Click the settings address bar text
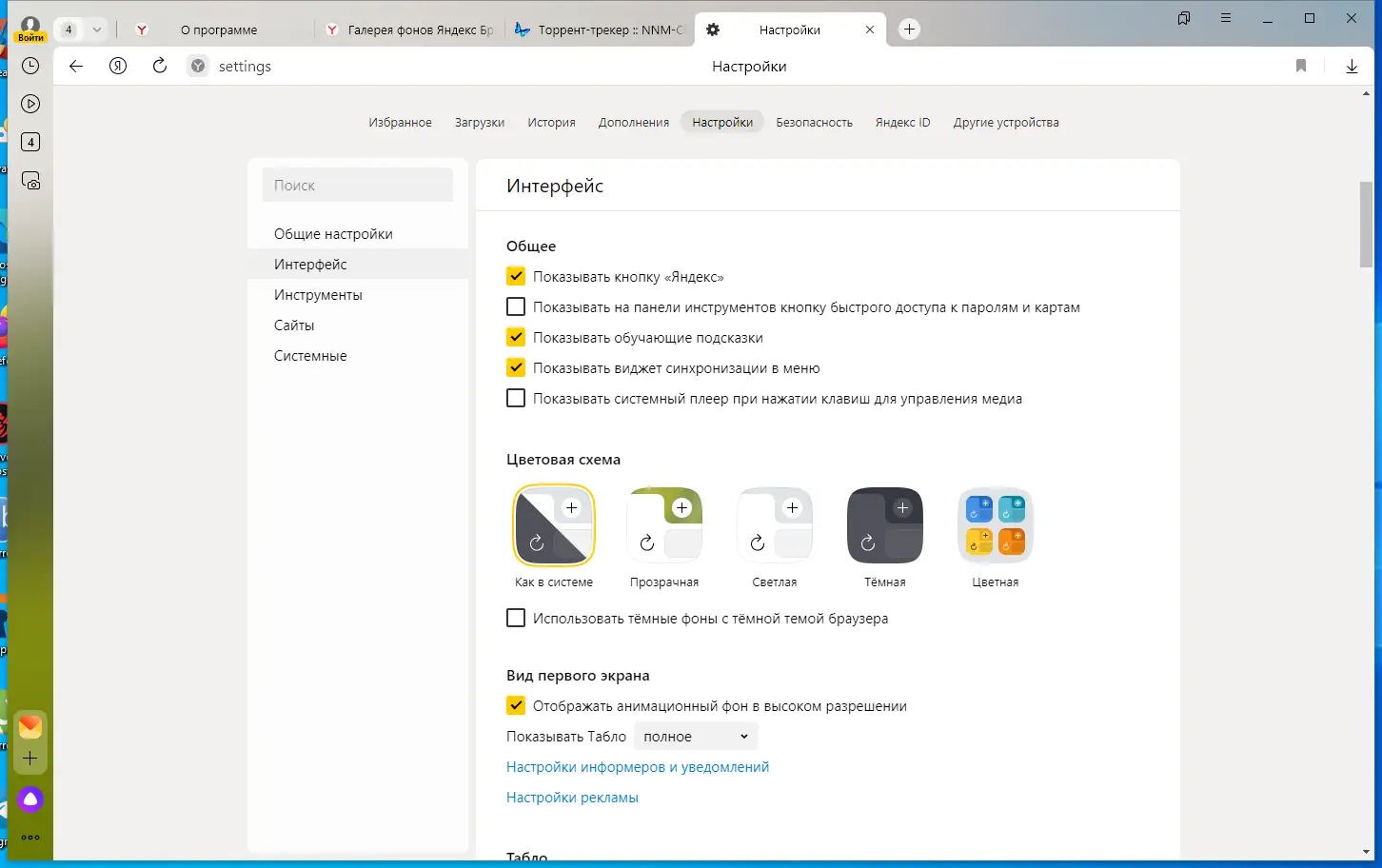This screenshot has width=1382, height=868. point(245,67)
